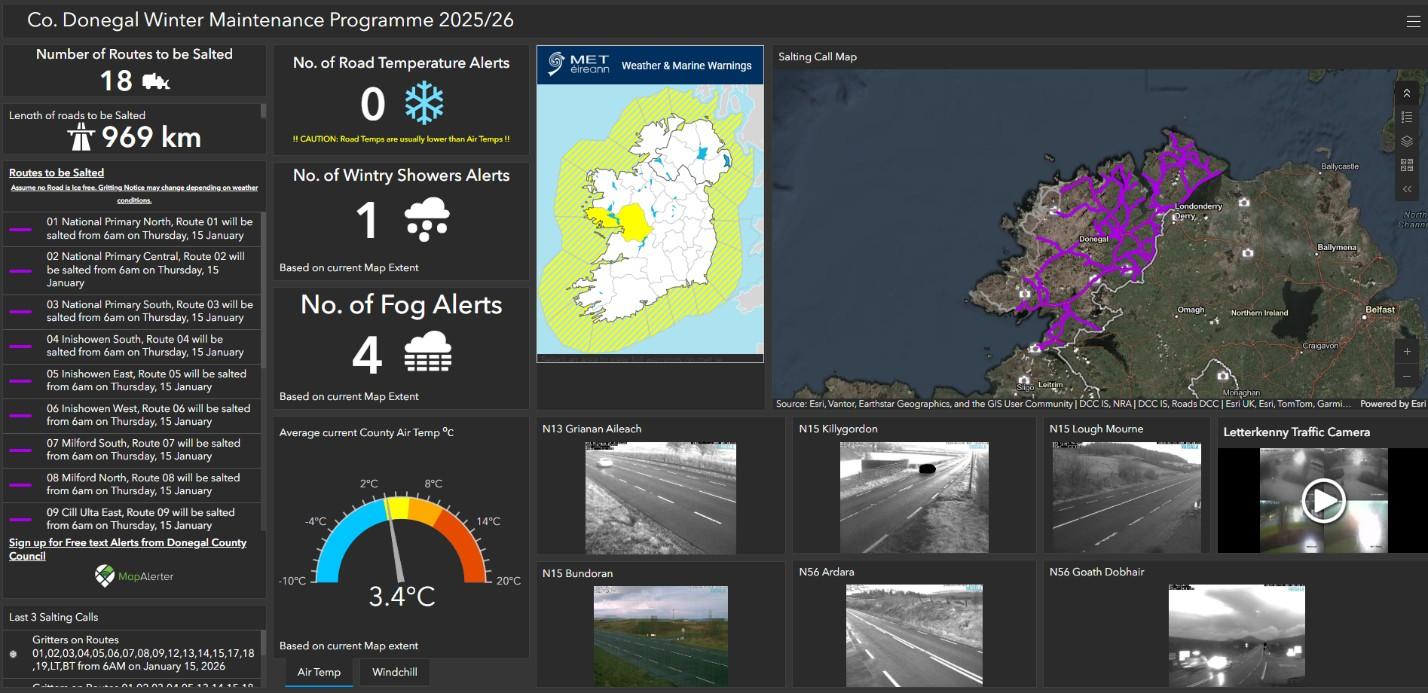Collapse map tools with double up chevron
1428x693 pixels.
tap(1407, 93)
